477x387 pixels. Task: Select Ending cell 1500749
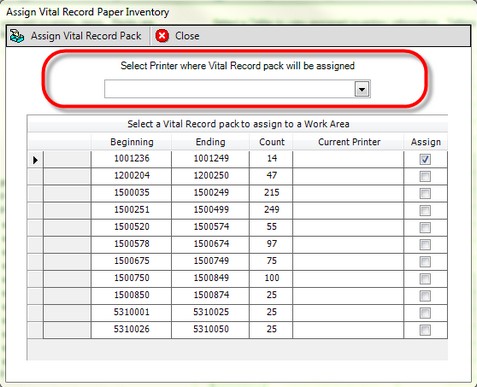click(211, 261)
